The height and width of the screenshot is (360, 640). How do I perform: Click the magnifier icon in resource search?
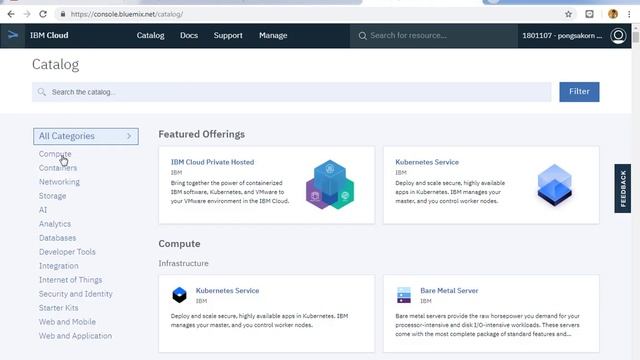(362, 36)
